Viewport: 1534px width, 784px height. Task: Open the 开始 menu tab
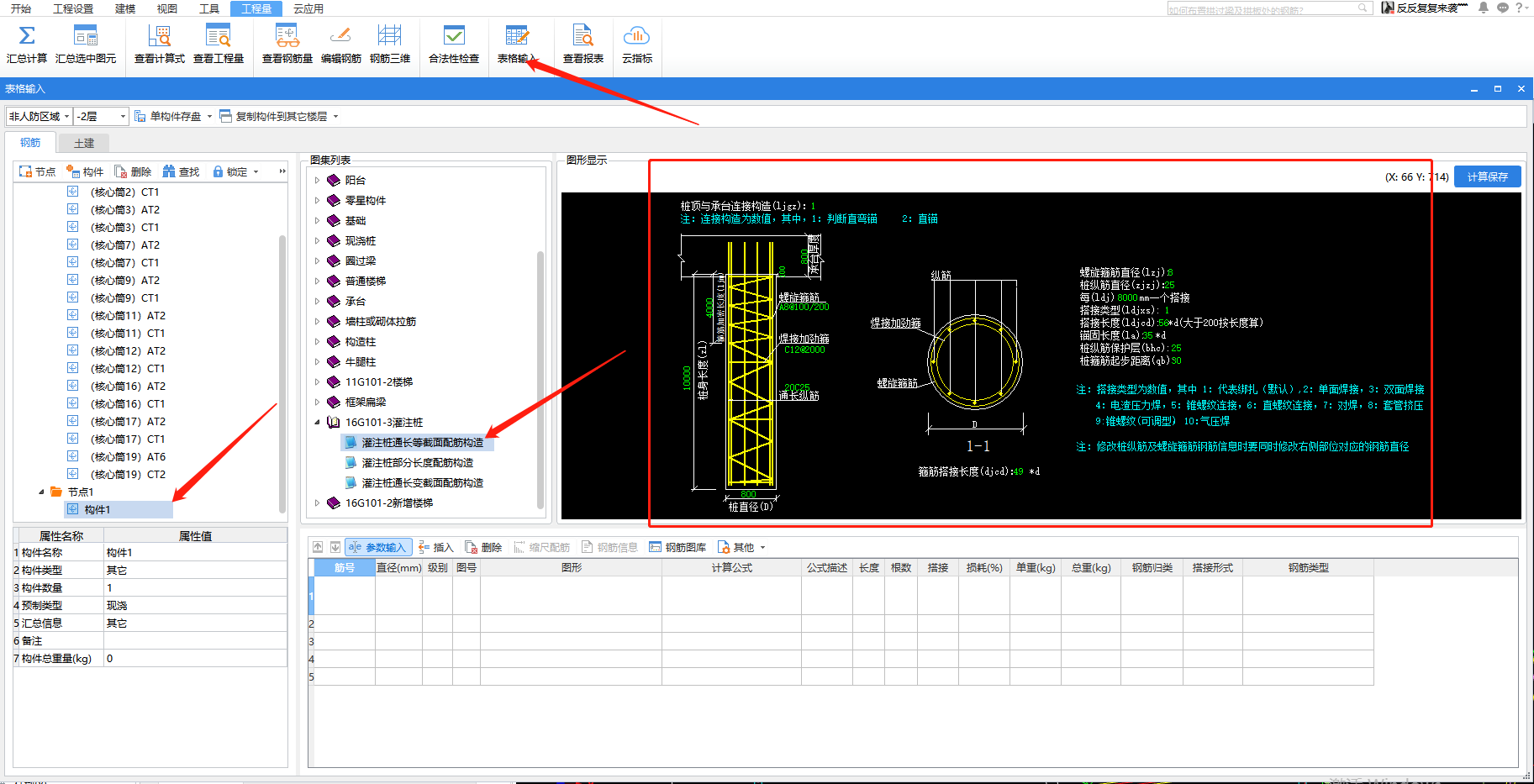21,8
